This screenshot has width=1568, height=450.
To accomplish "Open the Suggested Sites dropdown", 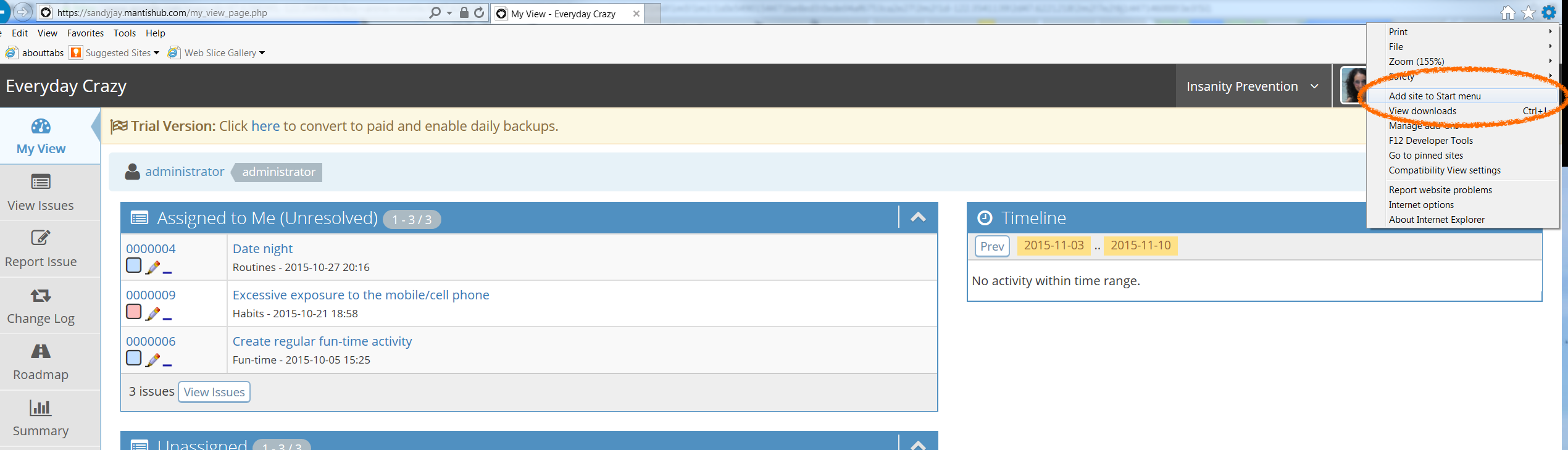I will coord(156,53).
